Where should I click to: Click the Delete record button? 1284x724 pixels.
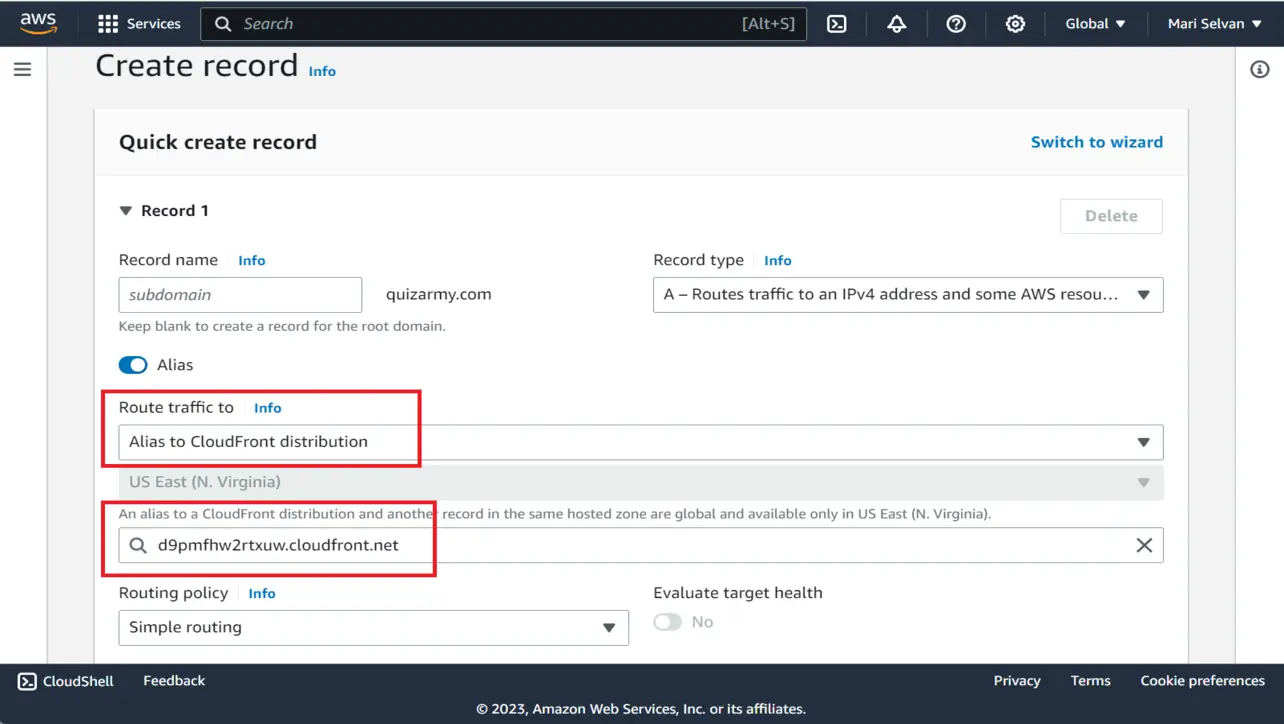(x=1111, y=216)
